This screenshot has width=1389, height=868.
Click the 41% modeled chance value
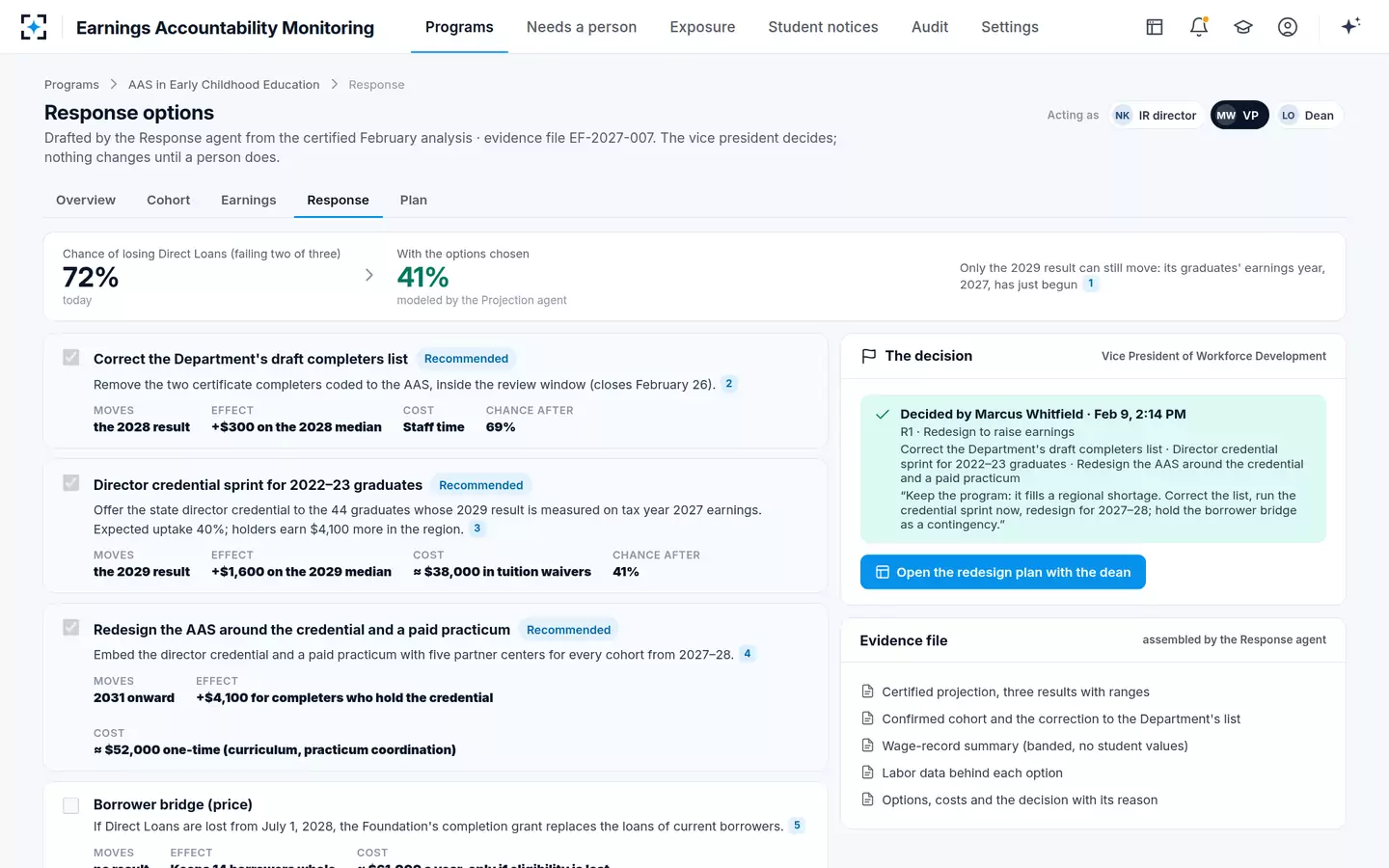(x=423, y=278)
